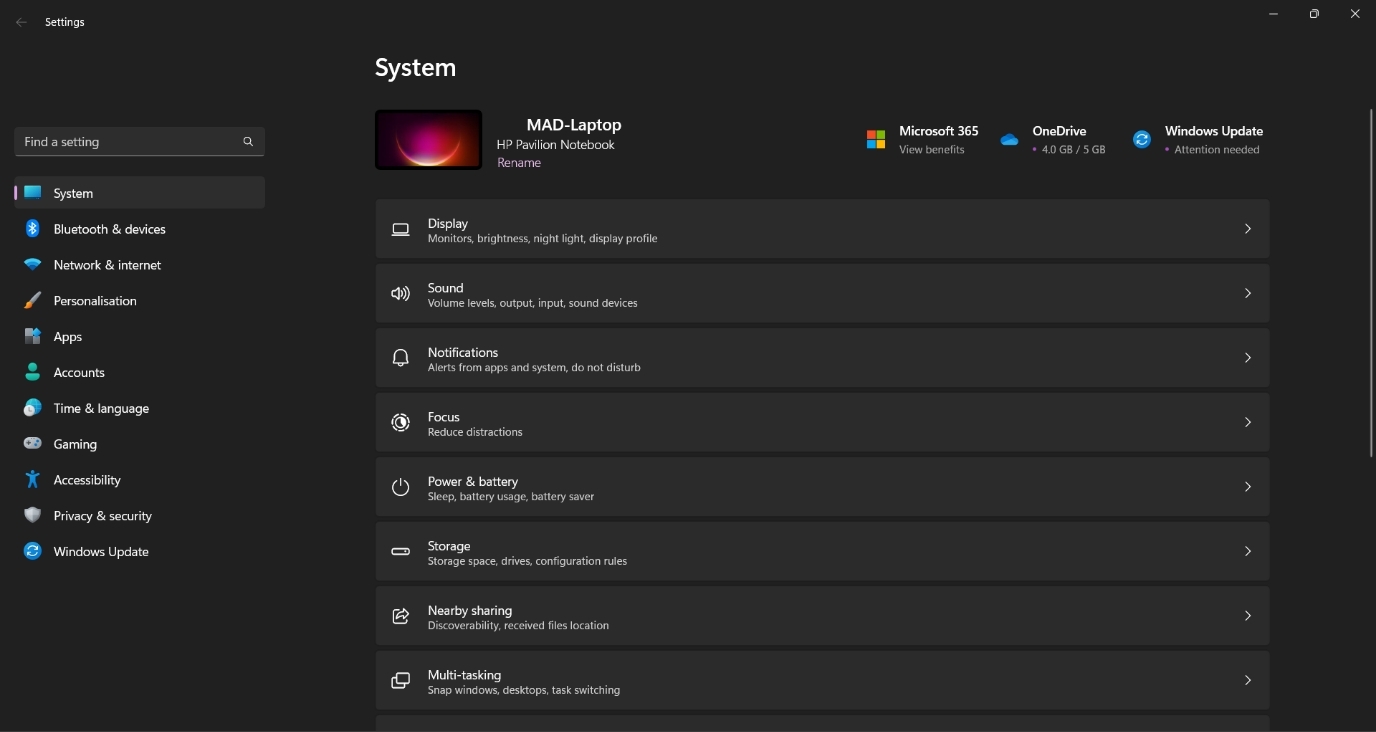Click the Network & internet icon
This screenshot has width=1376, height=732.
tap(32, 265)
